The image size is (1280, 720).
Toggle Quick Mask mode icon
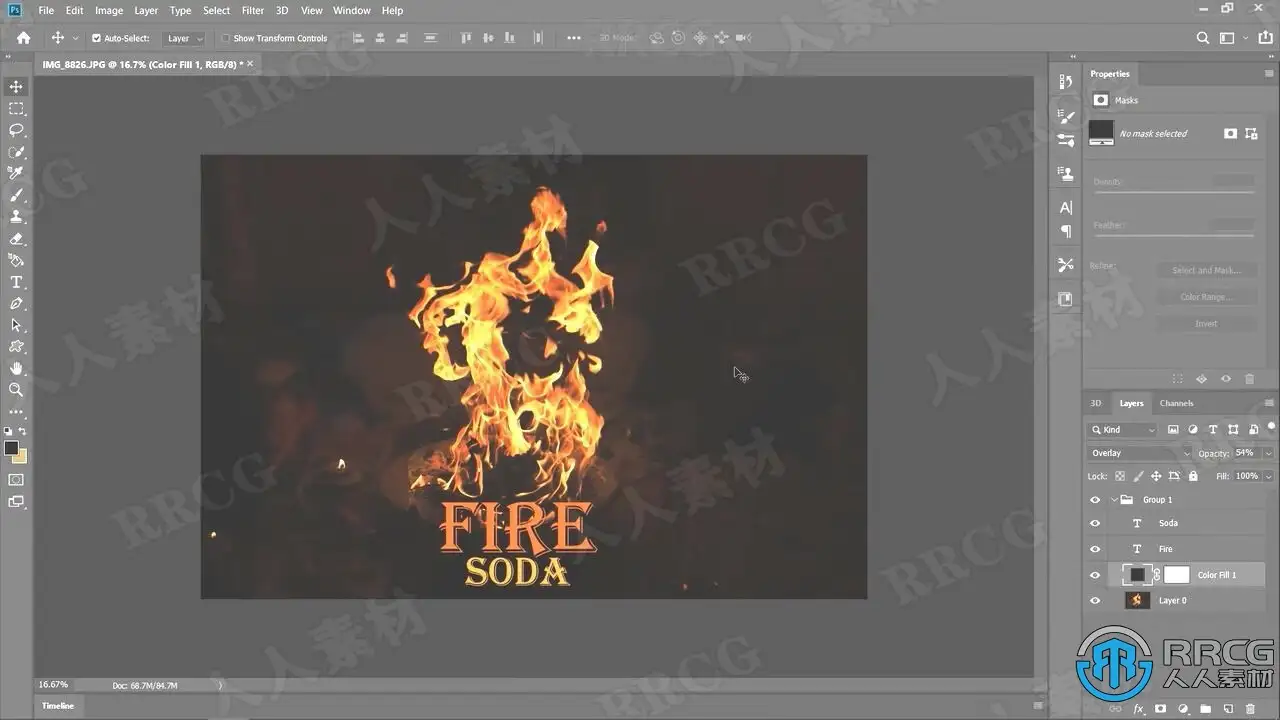[16, 480]
